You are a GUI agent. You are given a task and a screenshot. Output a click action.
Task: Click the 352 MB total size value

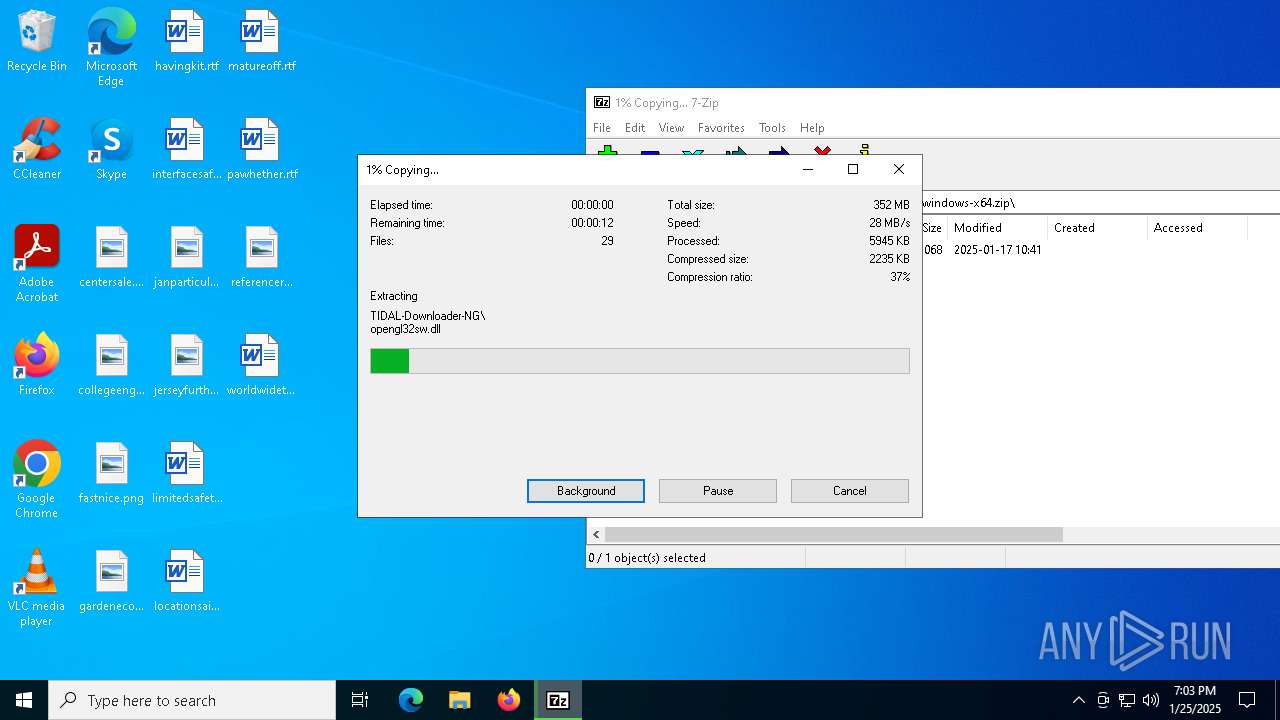(891, 205)
